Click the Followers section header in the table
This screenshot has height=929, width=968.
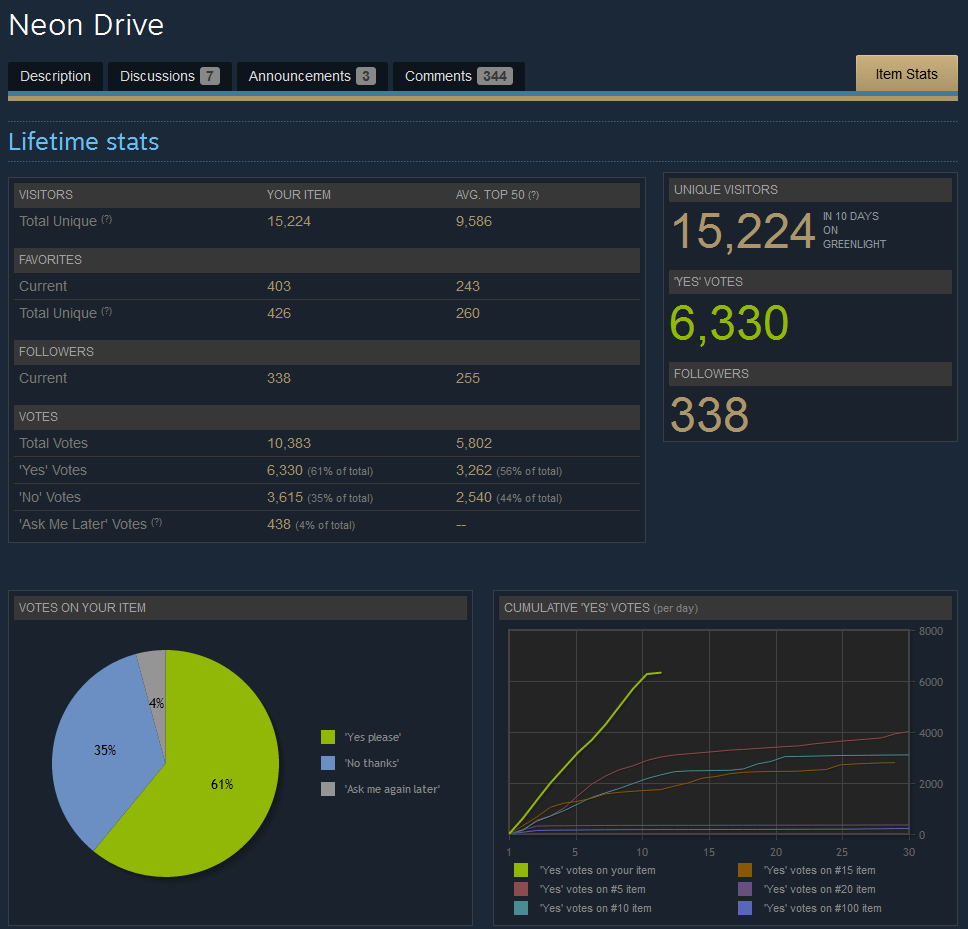327,352
